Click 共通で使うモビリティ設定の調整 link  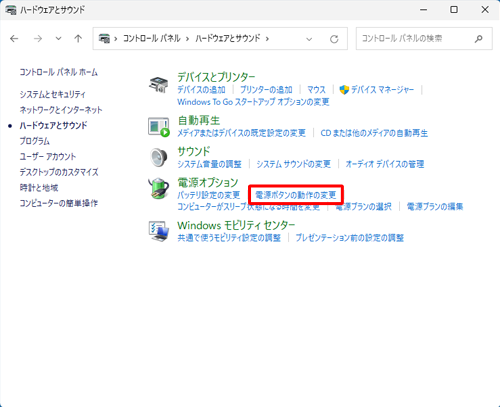pos(229,238)
